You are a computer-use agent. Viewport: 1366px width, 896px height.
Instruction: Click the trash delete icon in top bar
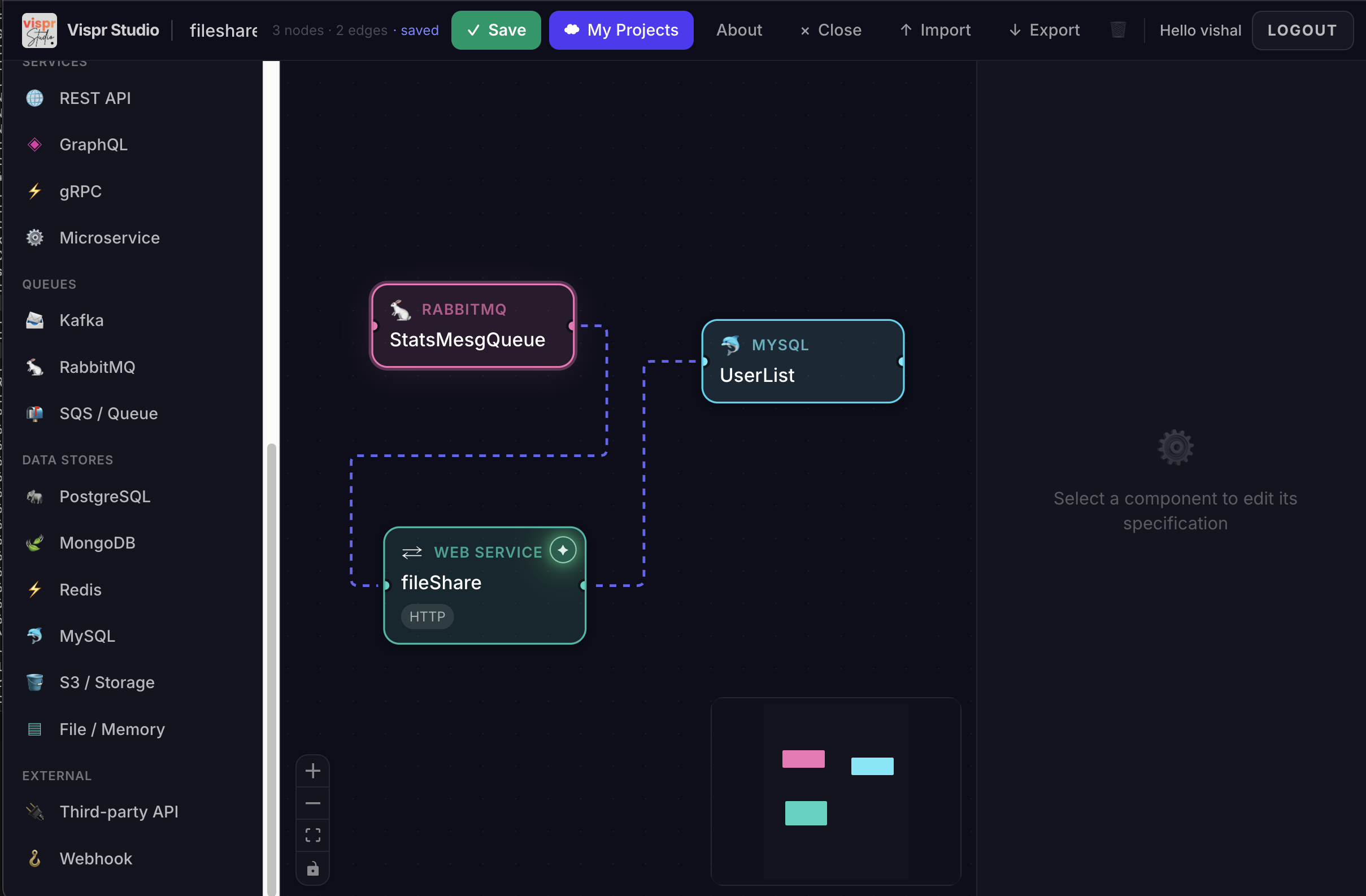[1118, 30]
